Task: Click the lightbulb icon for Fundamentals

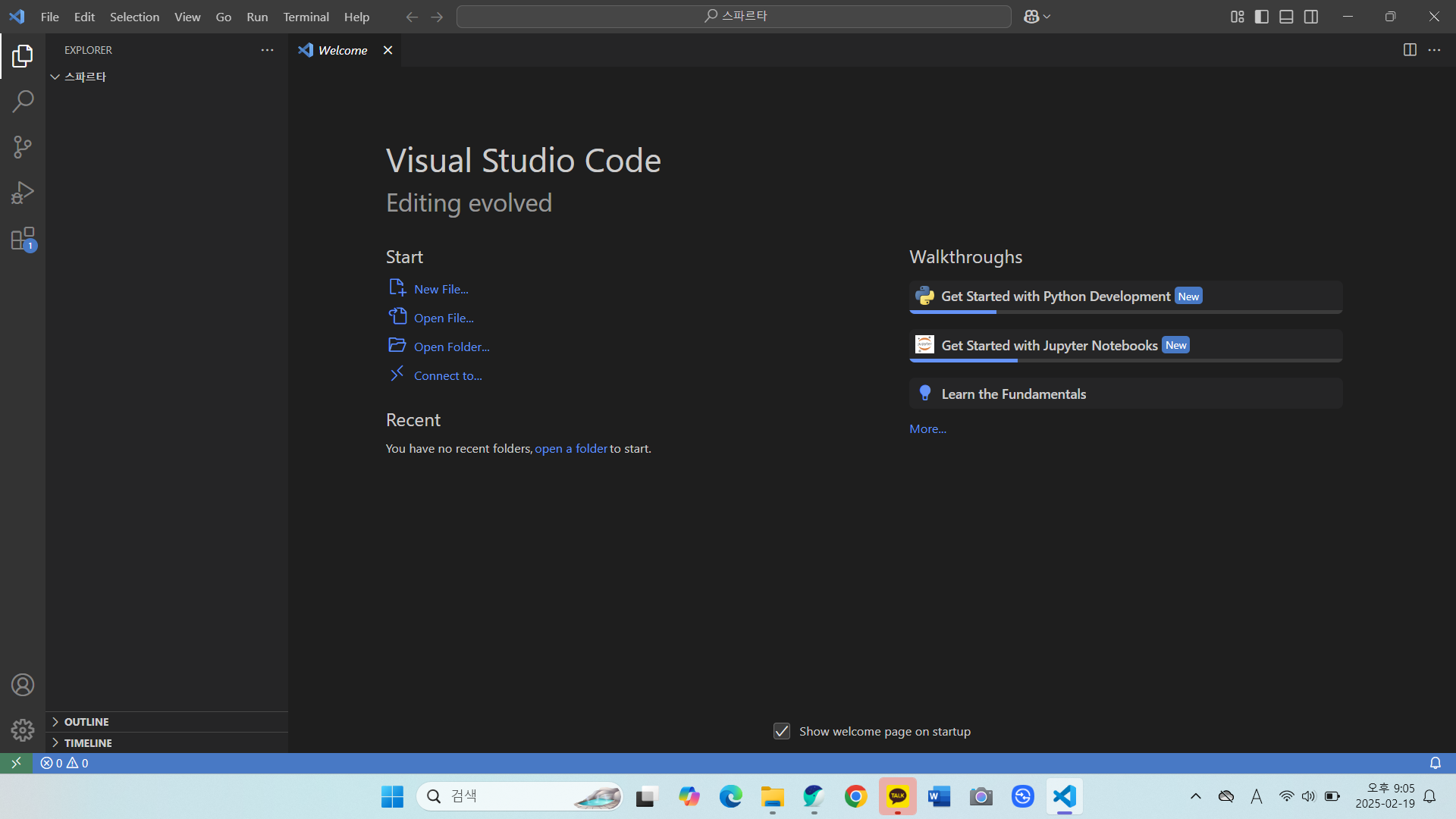Action: point(924,393)
